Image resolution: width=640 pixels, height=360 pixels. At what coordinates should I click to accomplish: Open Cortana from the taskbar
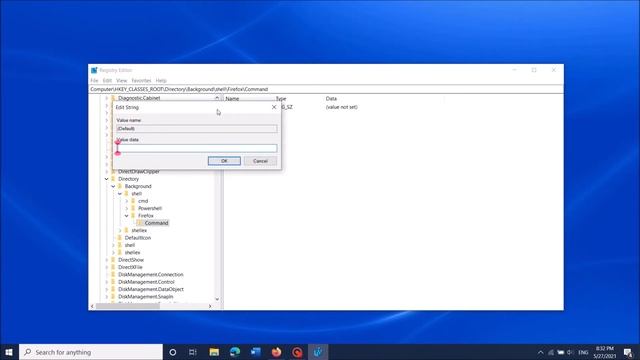click(173, 352)
